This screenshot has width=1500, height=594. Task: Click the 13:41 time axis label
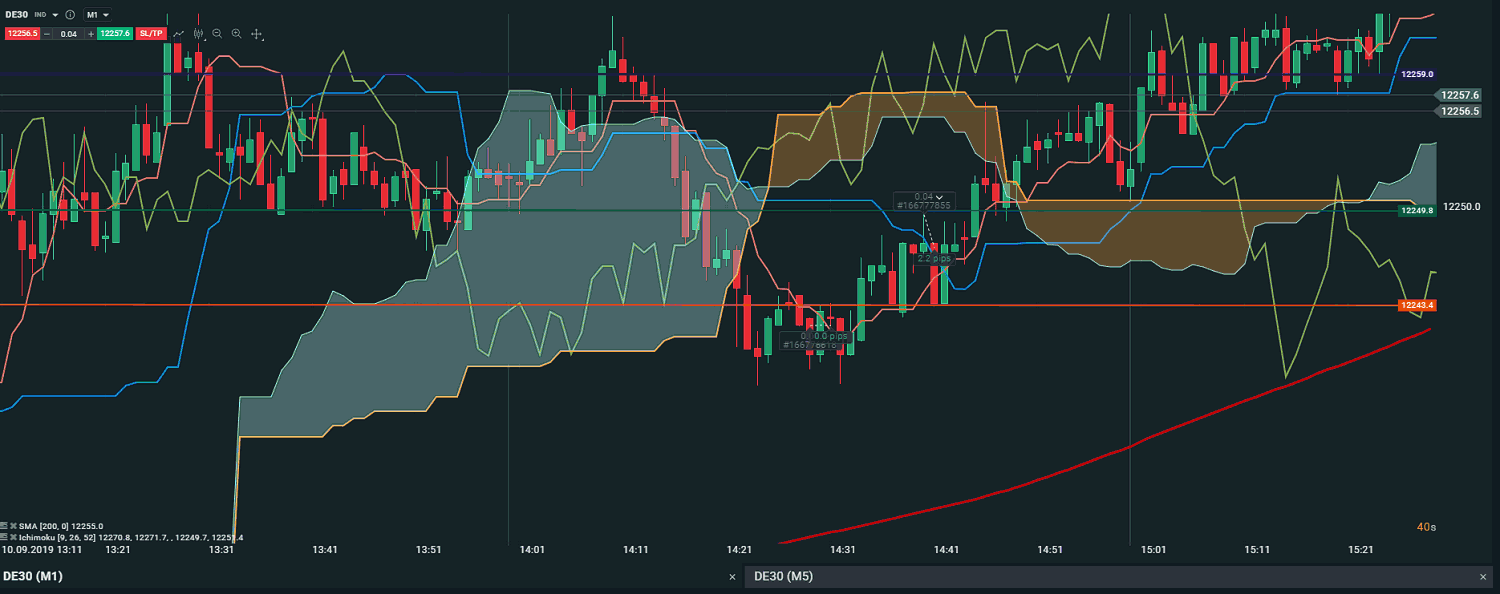coord(325,549)
